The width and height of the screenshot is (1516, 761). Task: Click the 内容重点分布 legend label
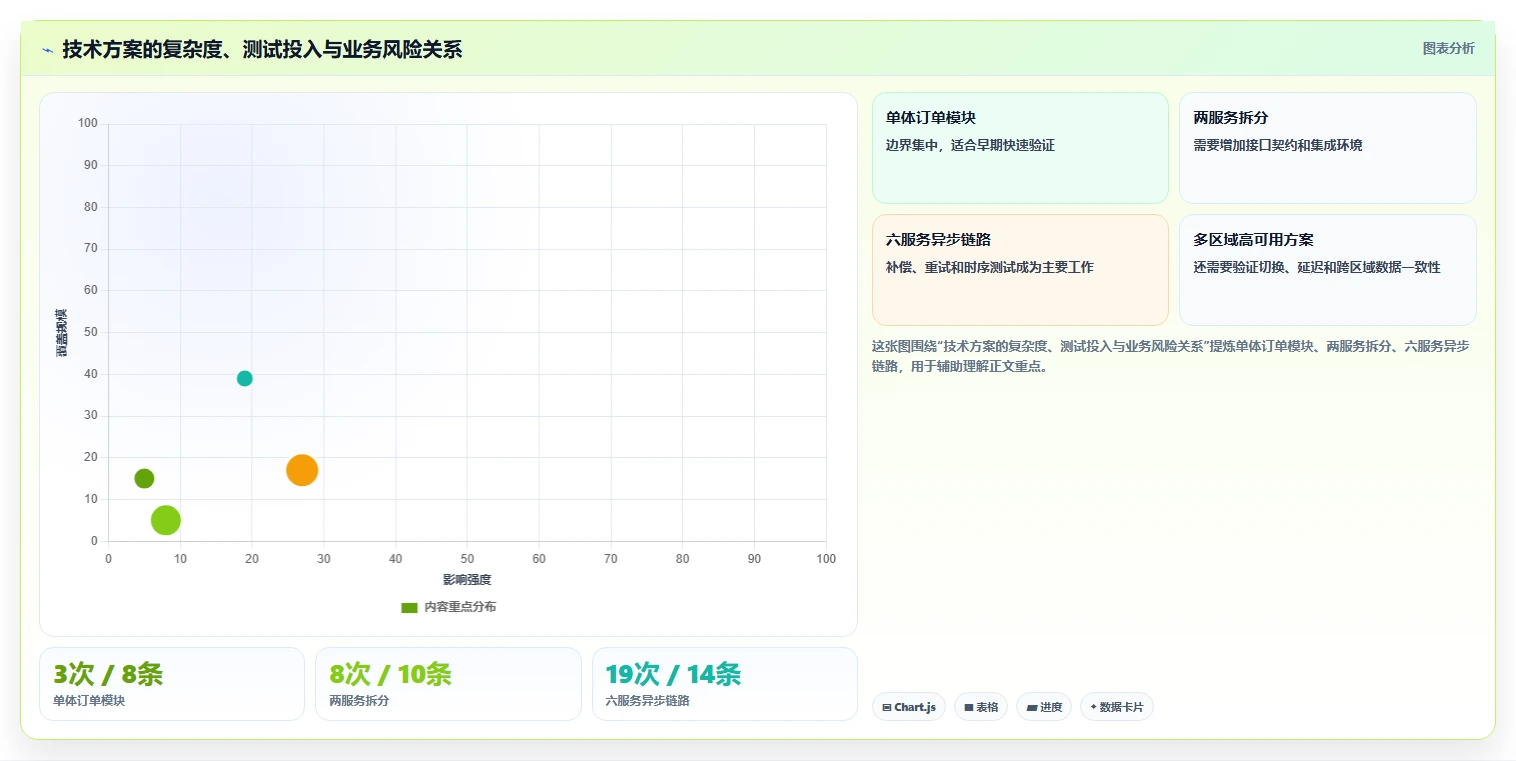pos(460,607)
